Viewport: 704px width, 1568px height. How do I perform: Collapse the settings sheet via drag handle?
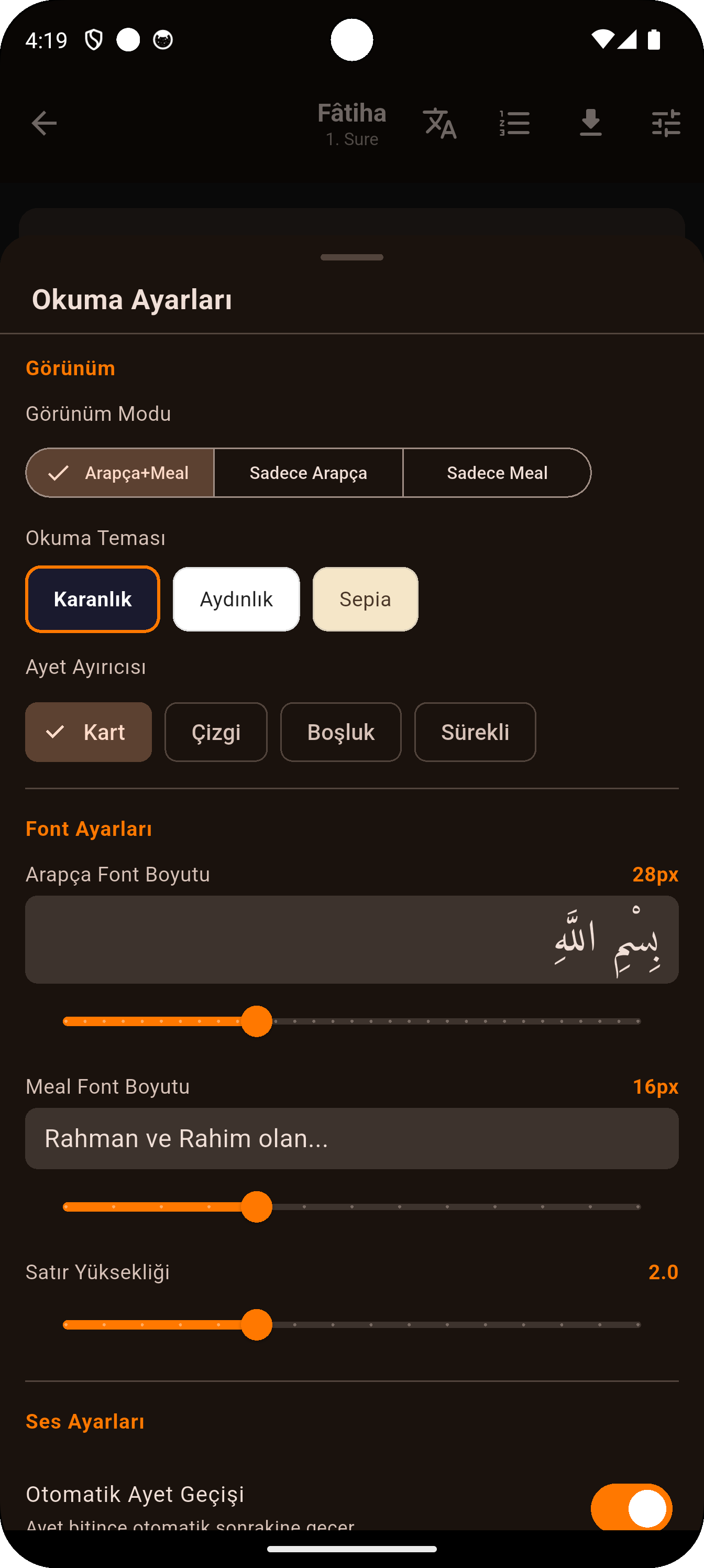351,257
